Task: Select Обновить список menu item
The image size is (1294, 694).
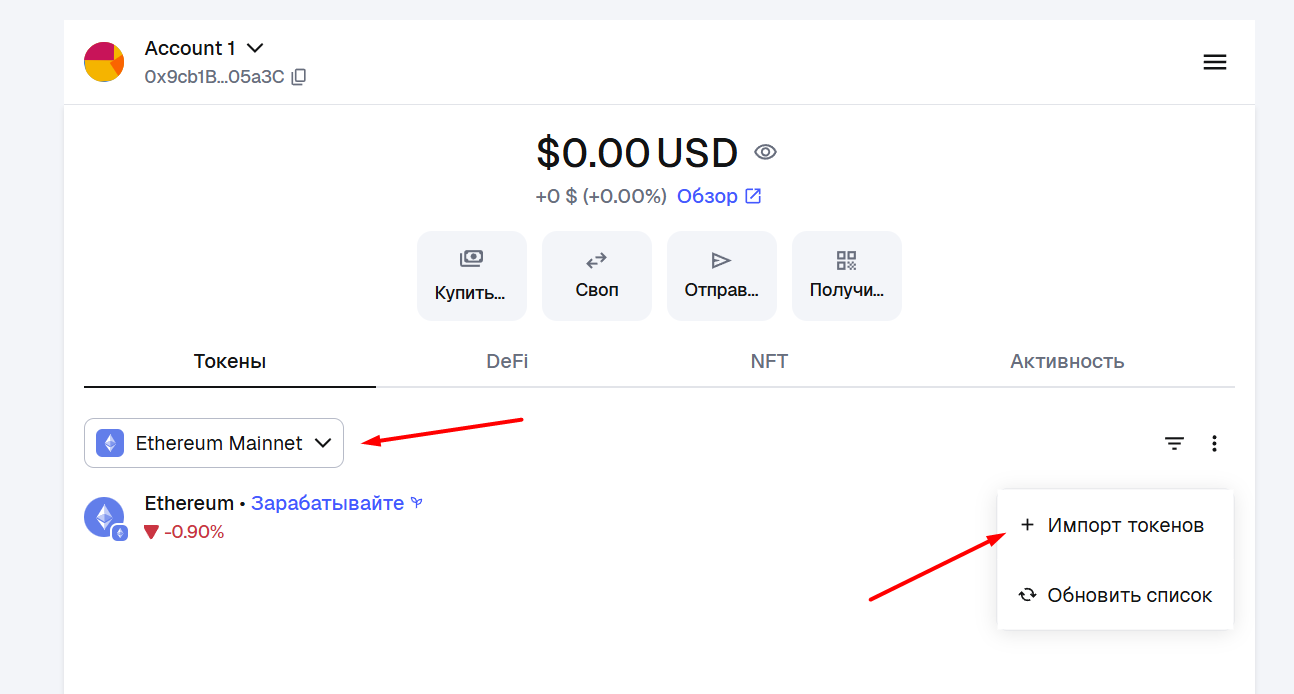Action: [x=1116, y=595]
